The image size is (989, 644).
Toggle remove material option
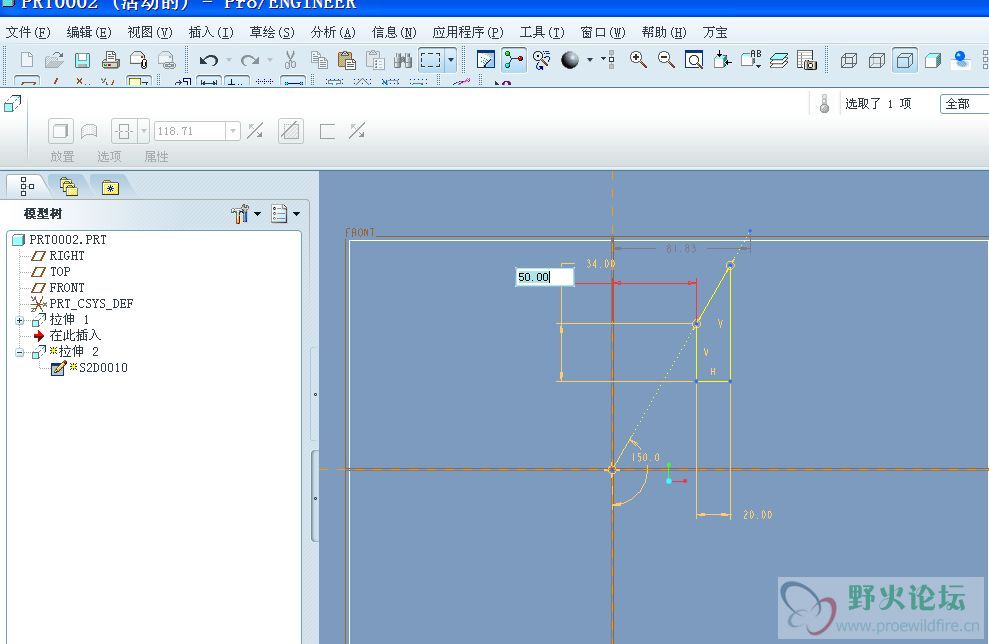click(x=291, y=131)
